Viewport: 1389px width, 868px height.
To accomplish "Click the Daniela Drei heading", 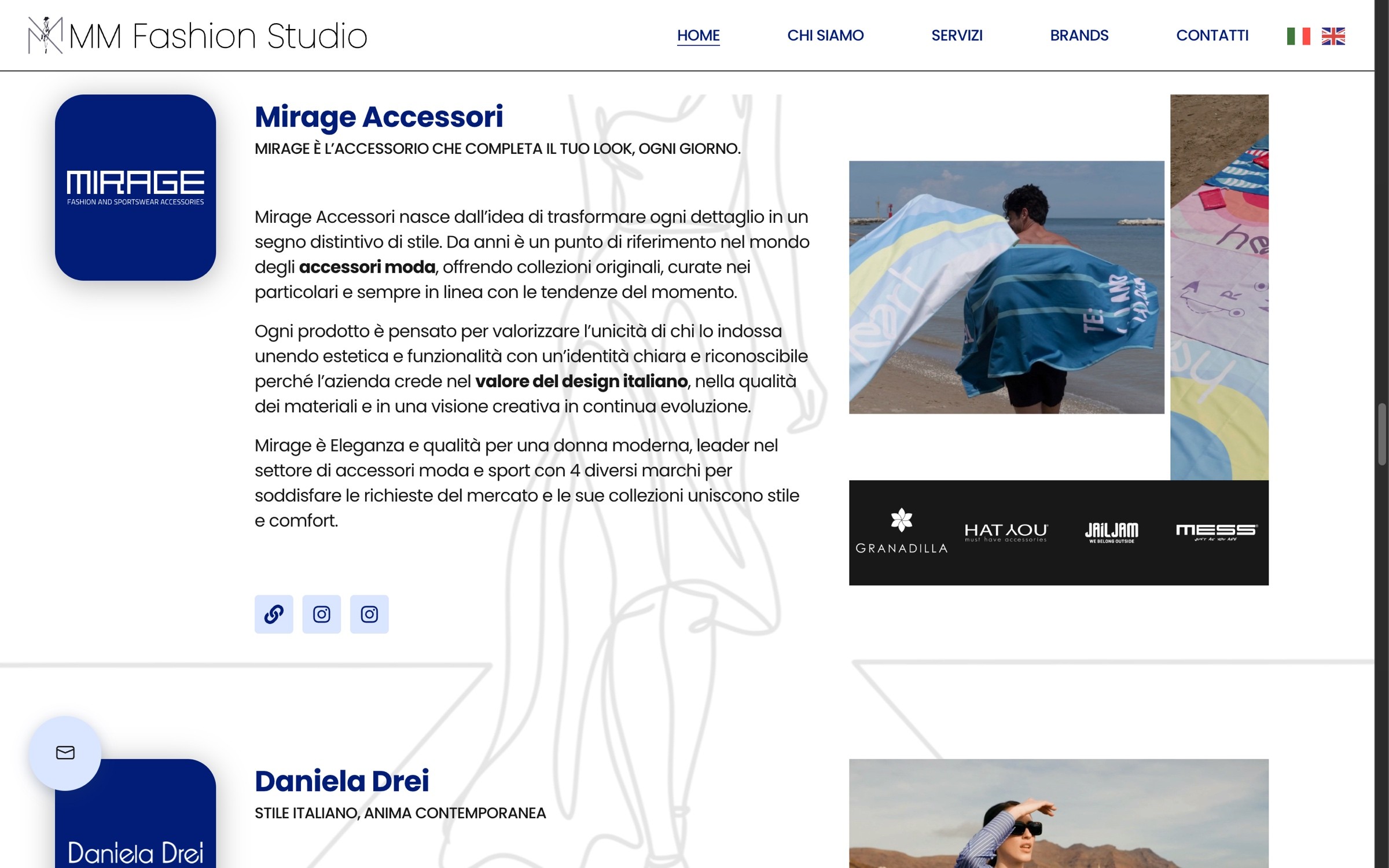I will (342, 781).
